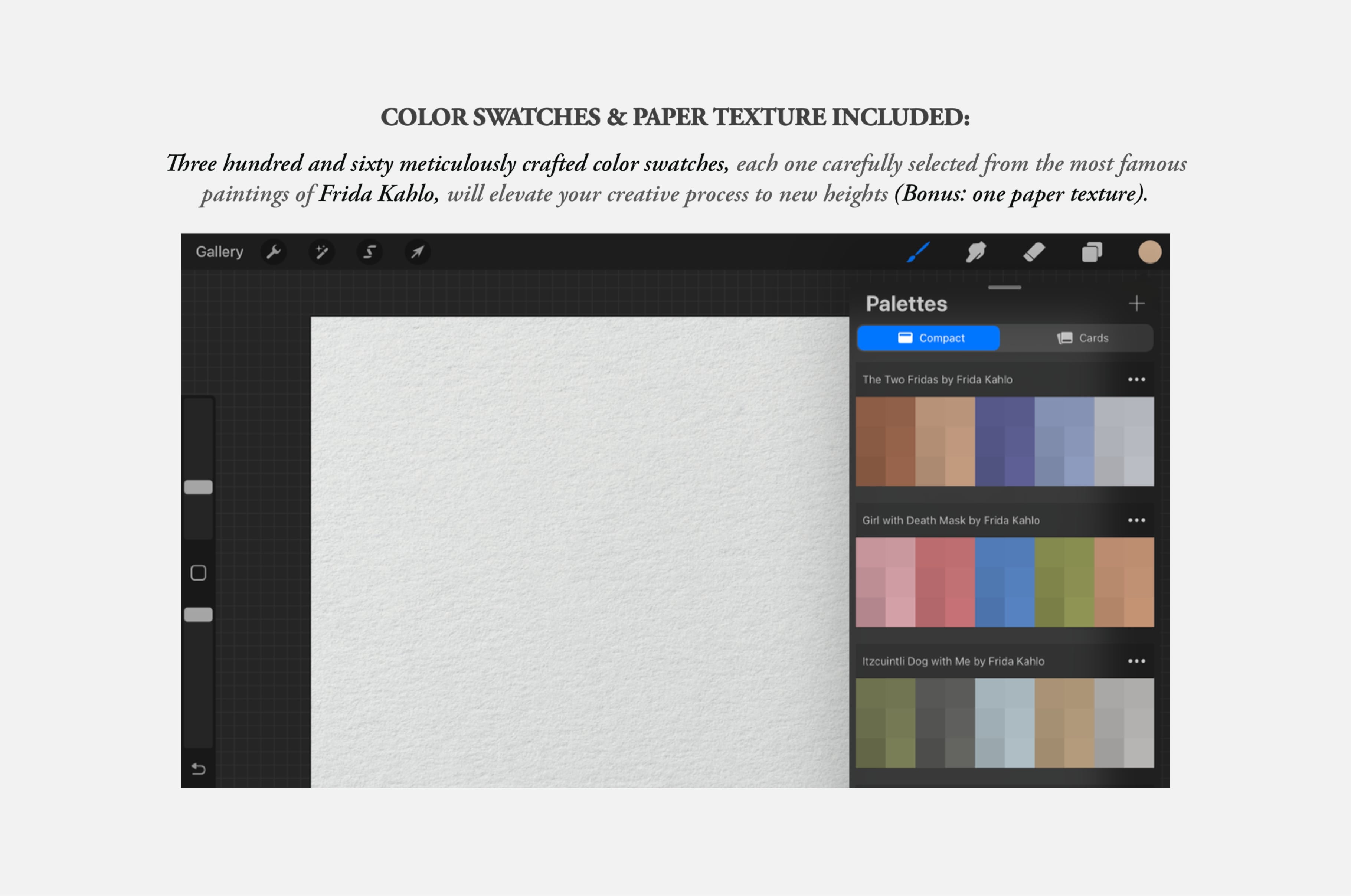
Task: Open options for Girl with Death Mask palette
Action: click(1136, 520)
